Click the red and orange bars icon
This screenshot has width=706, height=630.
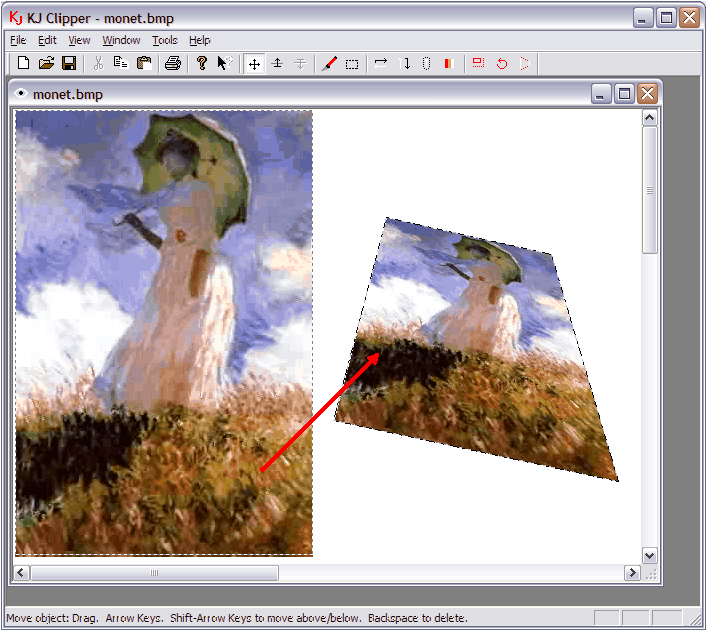click(448, 63)
